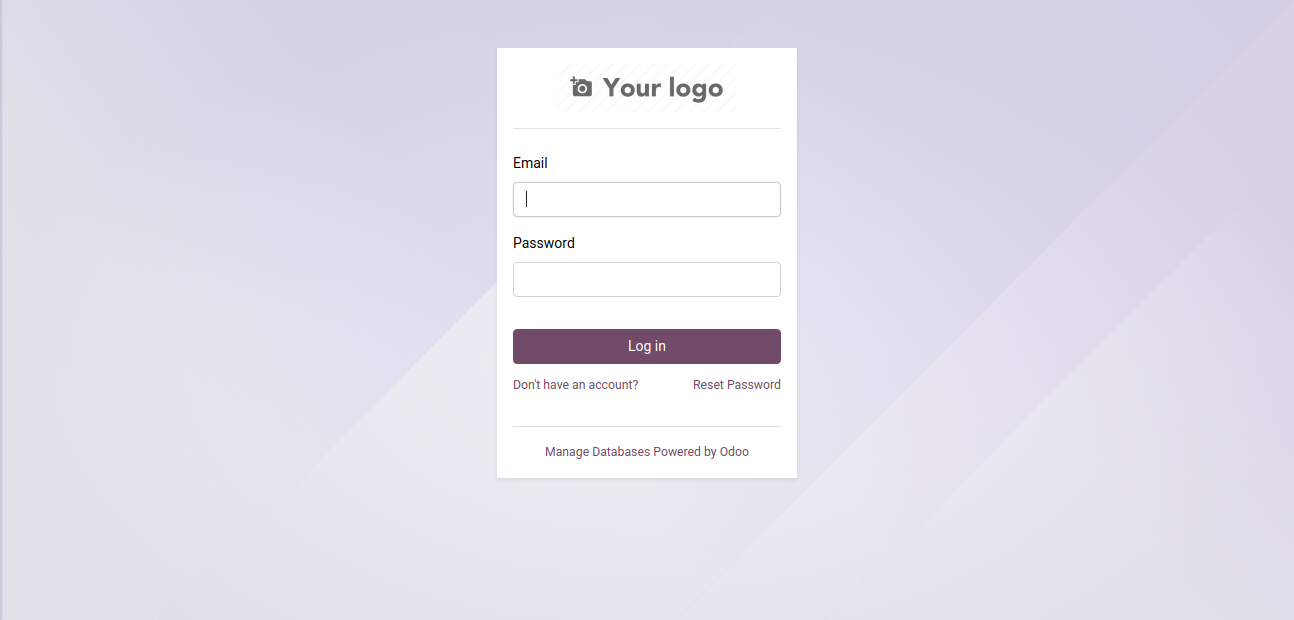This screenshot has width=1294, height=620.
Task: Click the divider line under the logo
Action: coord(647,129)
